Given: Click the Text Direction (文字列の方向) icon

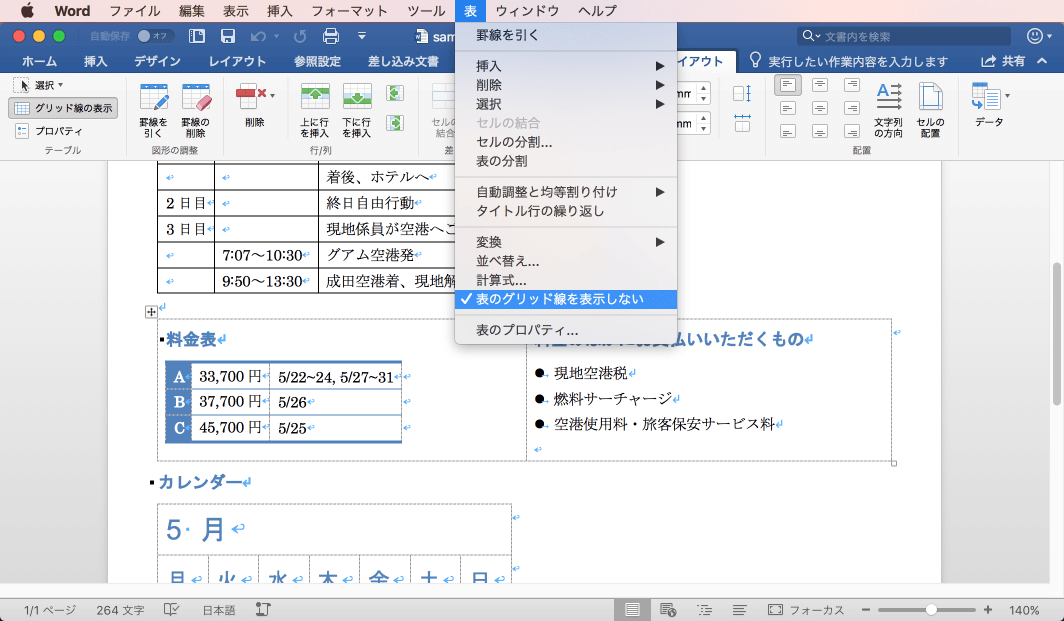Looking at the screenshot, I should [888, 110].
